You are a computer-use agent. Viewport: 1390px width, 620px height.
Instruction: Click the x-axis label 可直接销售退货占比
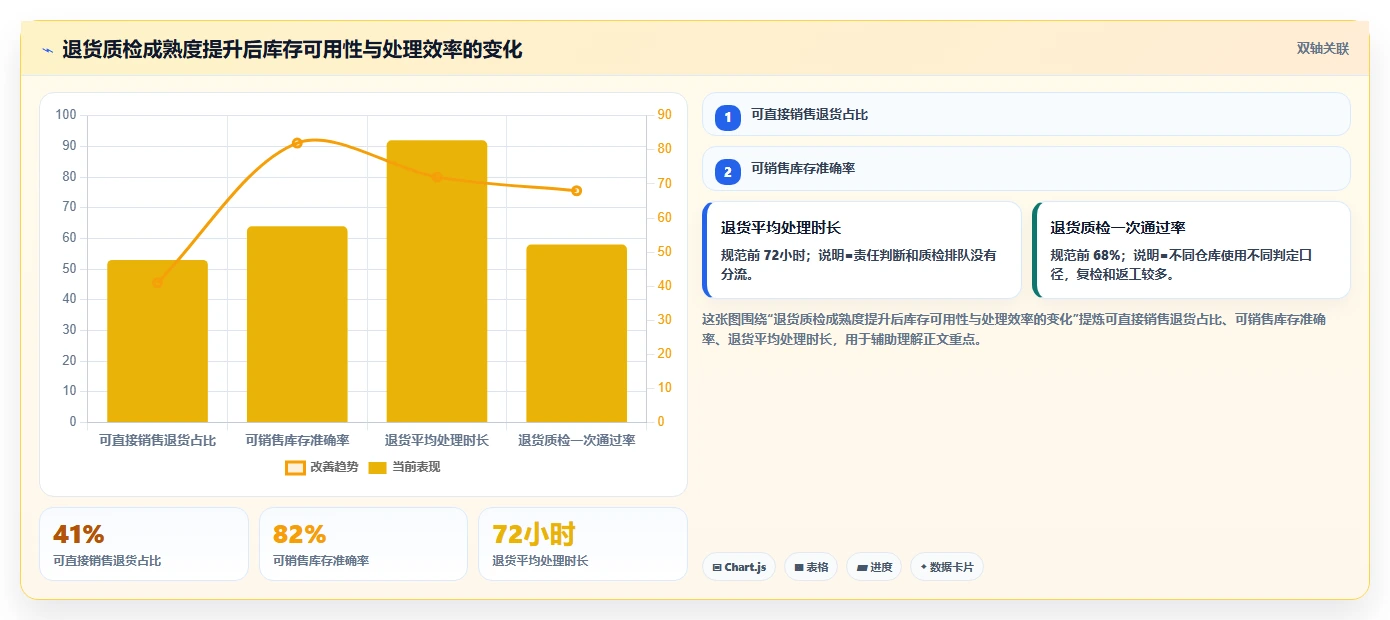pyautogui.click(x=157, y=440)
